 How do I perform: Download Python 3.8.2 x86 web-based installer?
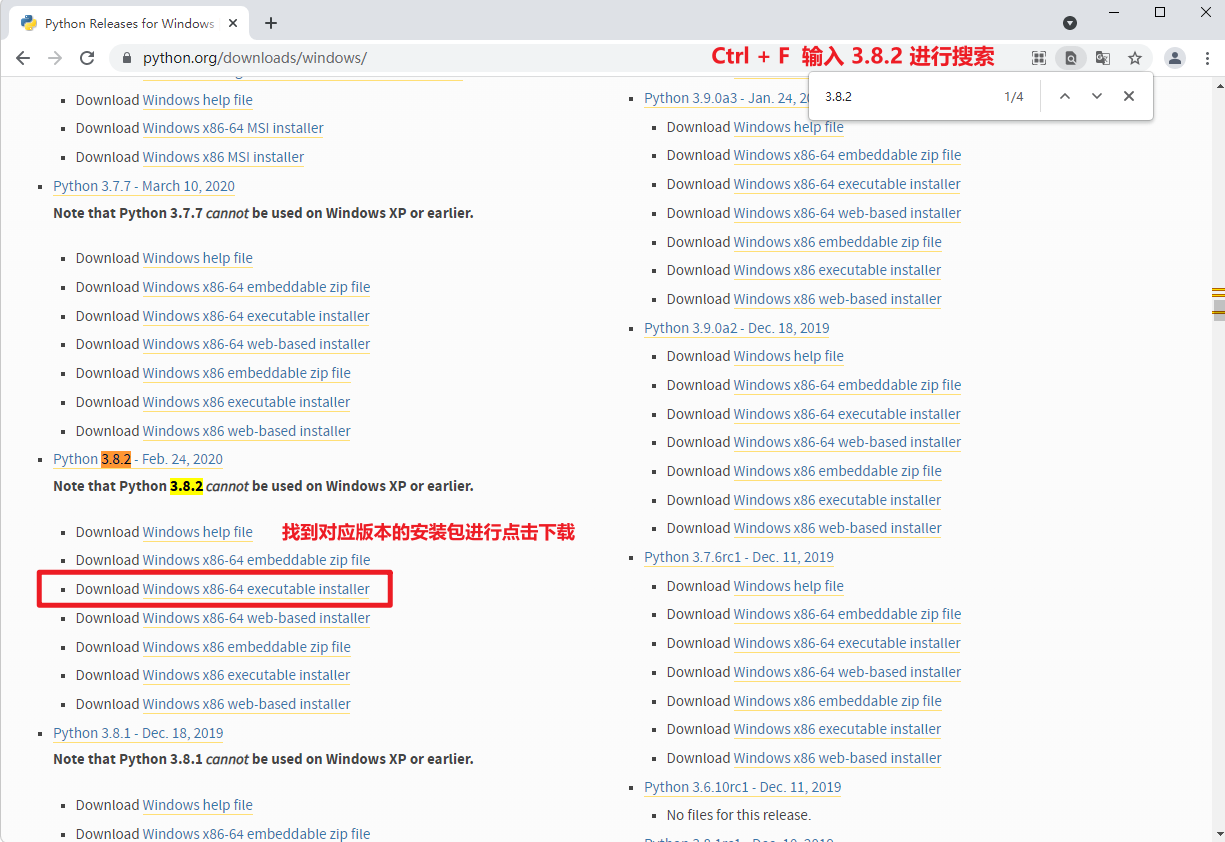pyautogui.click(x=247, y=704)
